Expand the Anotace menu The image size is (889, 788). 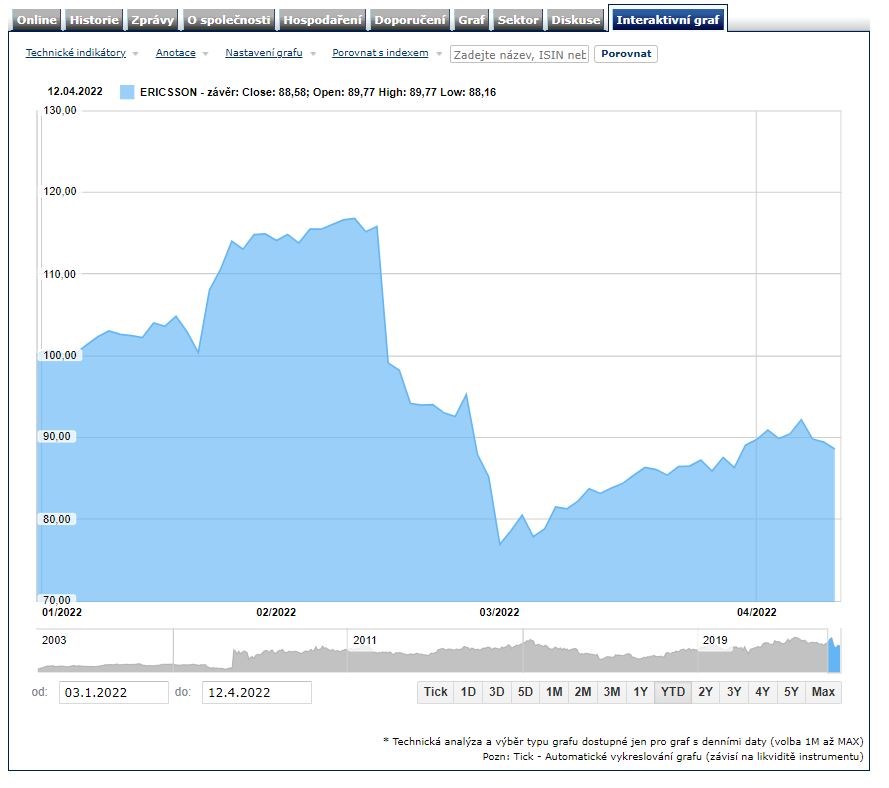click(x=176, y=53)
